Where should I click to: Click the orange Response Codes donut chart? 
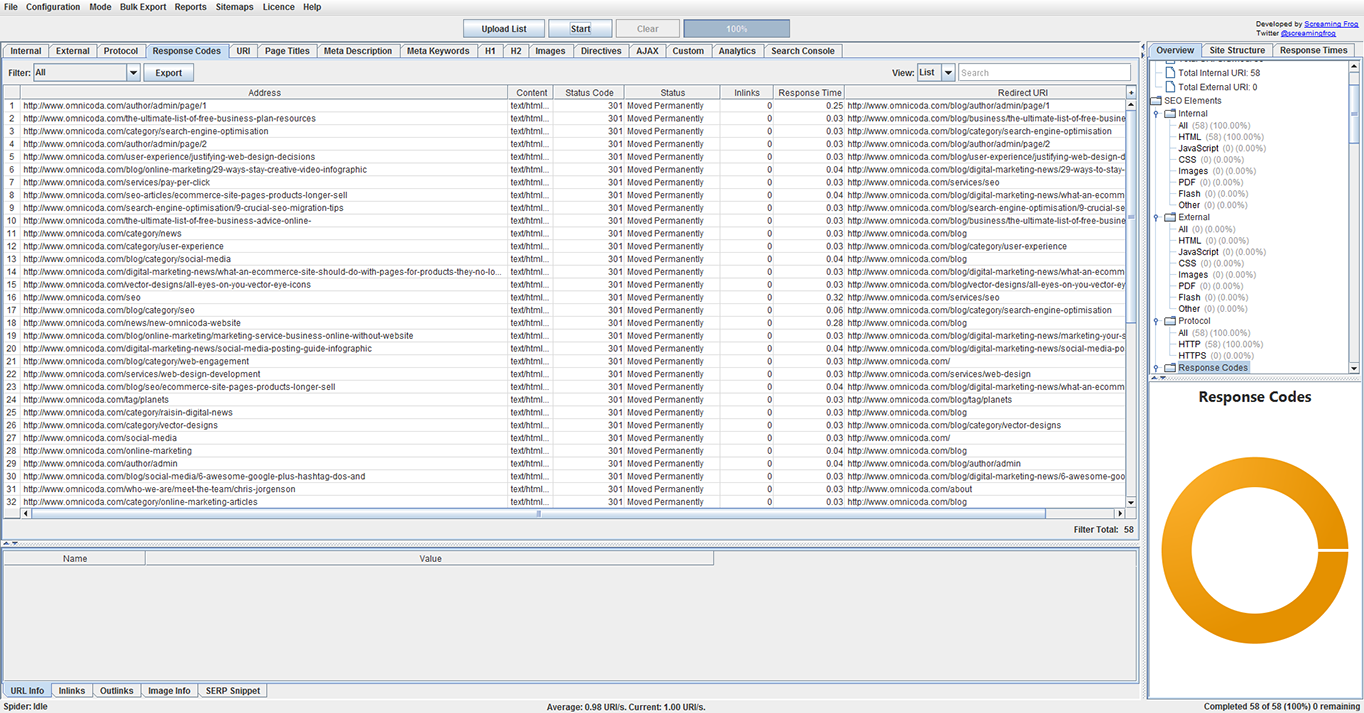1255,550
